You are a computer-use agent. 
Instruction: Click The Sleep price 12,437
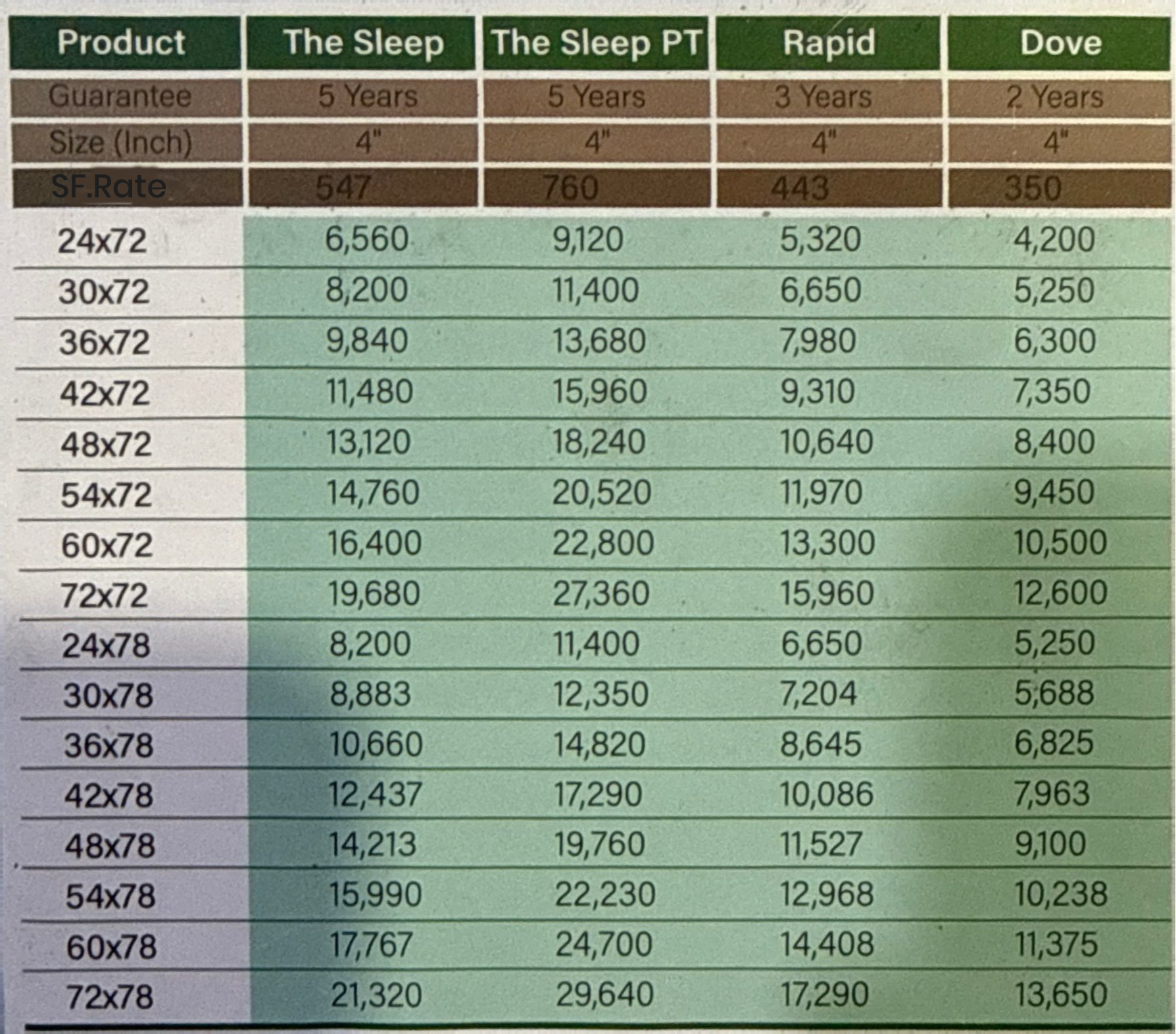[375, 795]
